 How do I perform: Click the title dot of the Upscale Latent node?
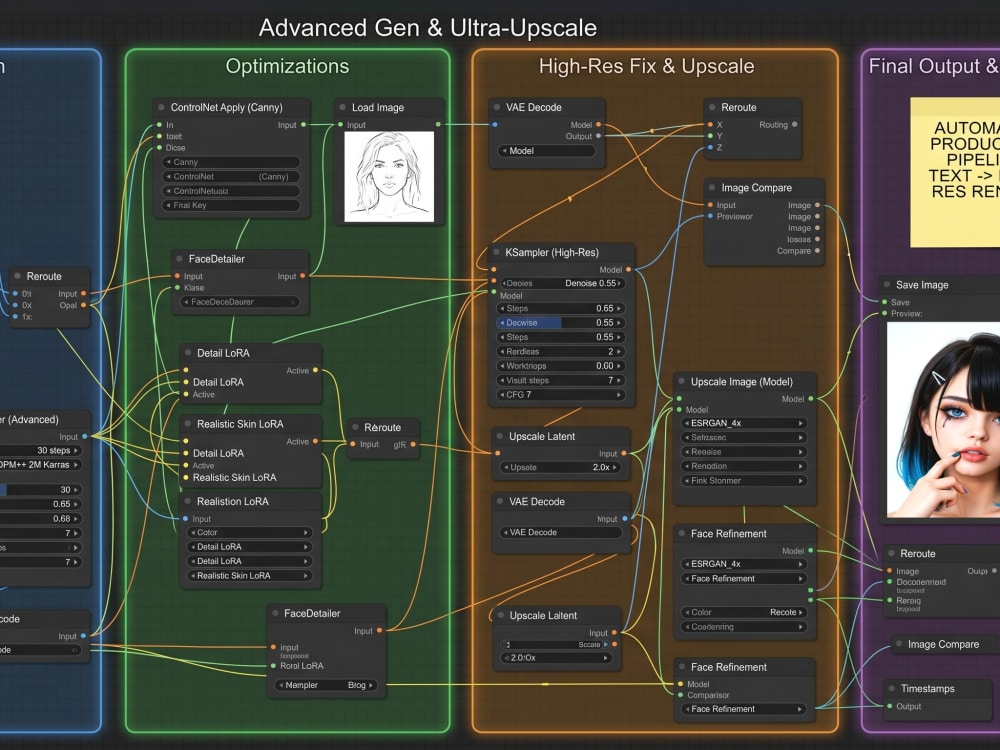(499, 437)
